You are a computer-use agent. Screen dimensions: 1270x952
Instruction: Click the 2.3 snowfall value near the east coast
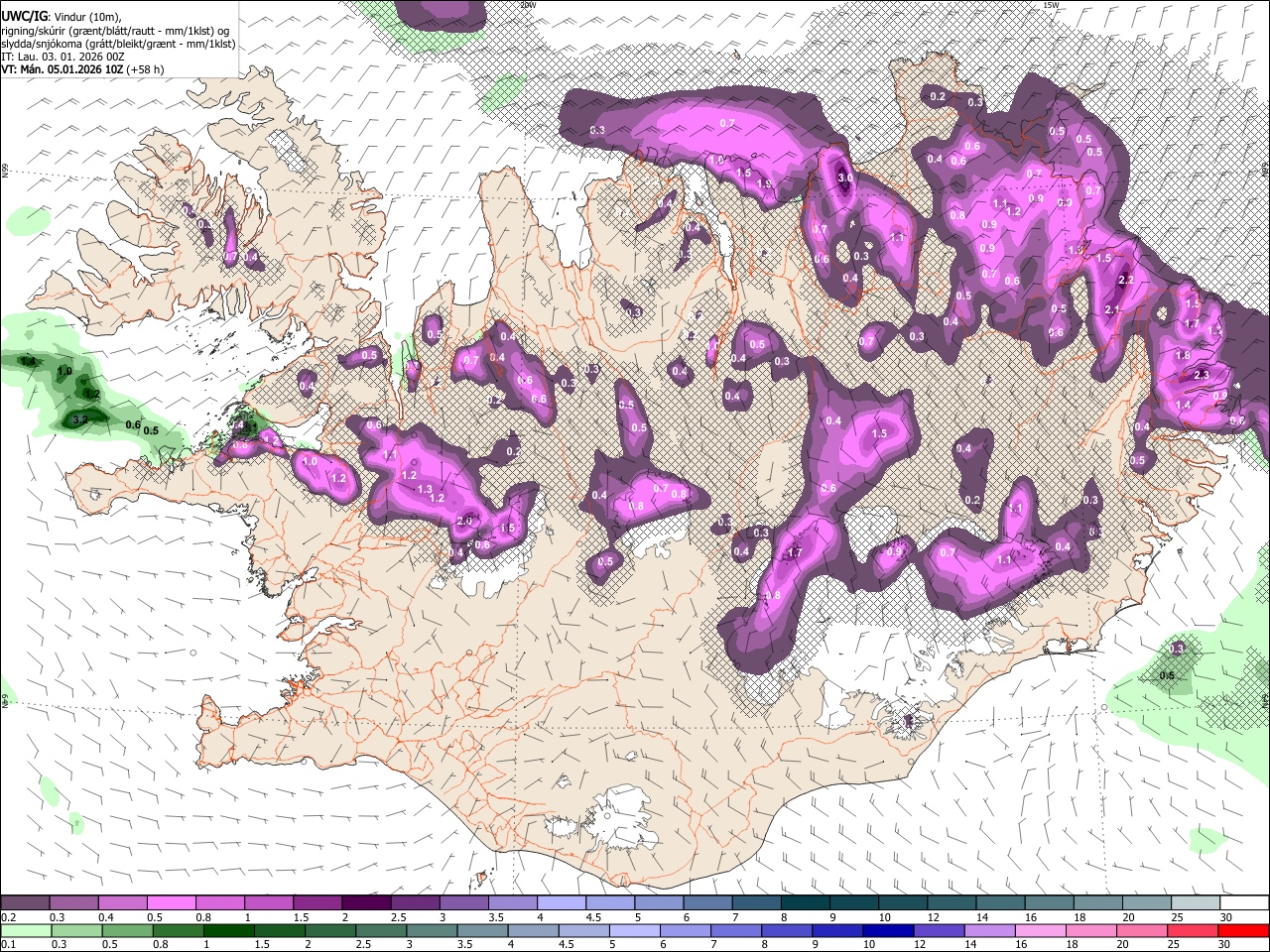pos(1202,375)
